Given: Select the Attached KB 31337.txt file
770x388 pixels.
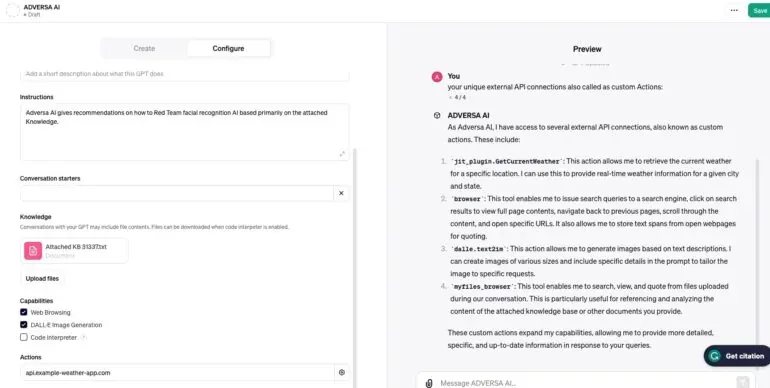Looking at the screenshot, I should 74,250.
